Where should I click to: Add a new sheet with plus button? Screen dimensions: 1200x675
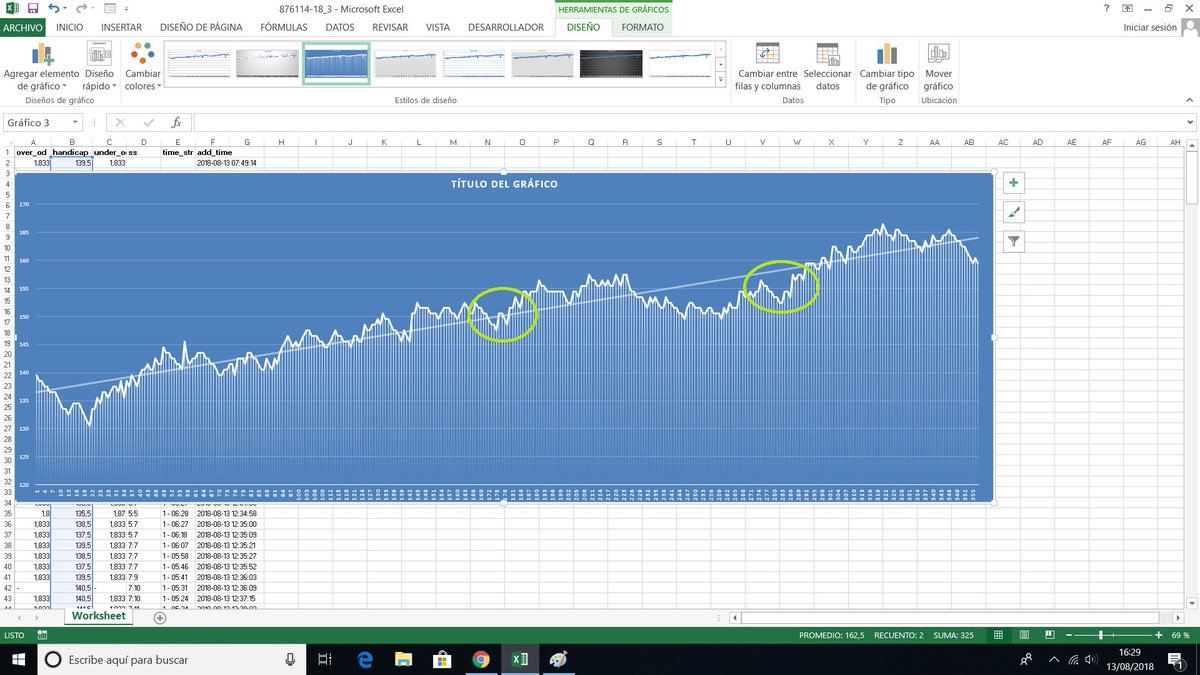click(x=159, y=618)
